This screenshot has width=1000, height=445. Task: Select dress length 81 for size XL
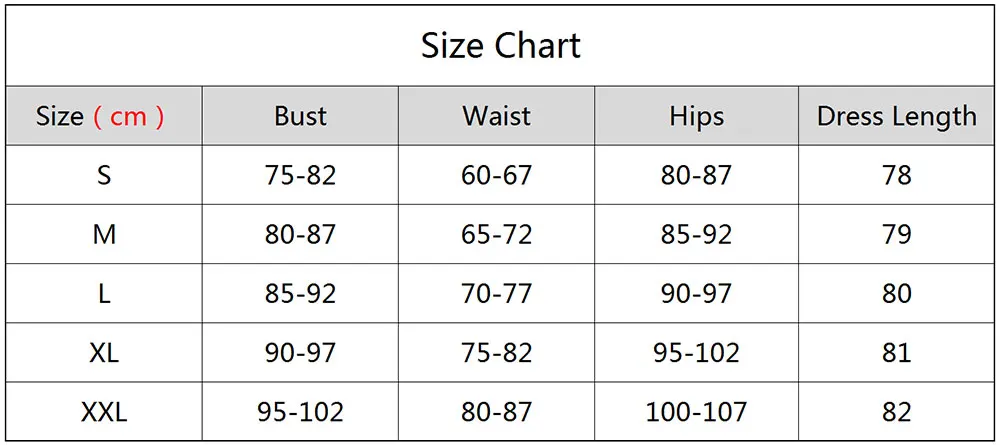pos(897,352)
